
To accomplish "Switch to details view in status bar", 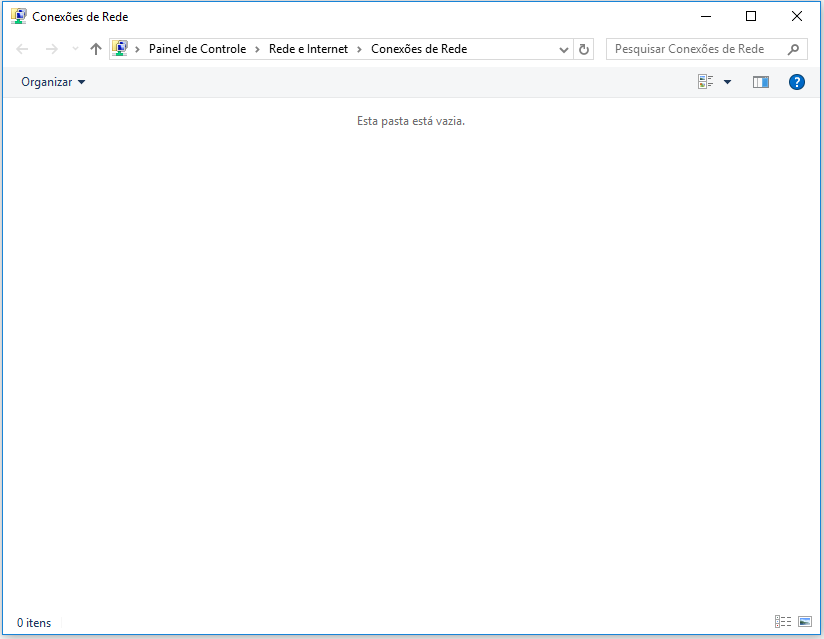I will click(782, 622).
